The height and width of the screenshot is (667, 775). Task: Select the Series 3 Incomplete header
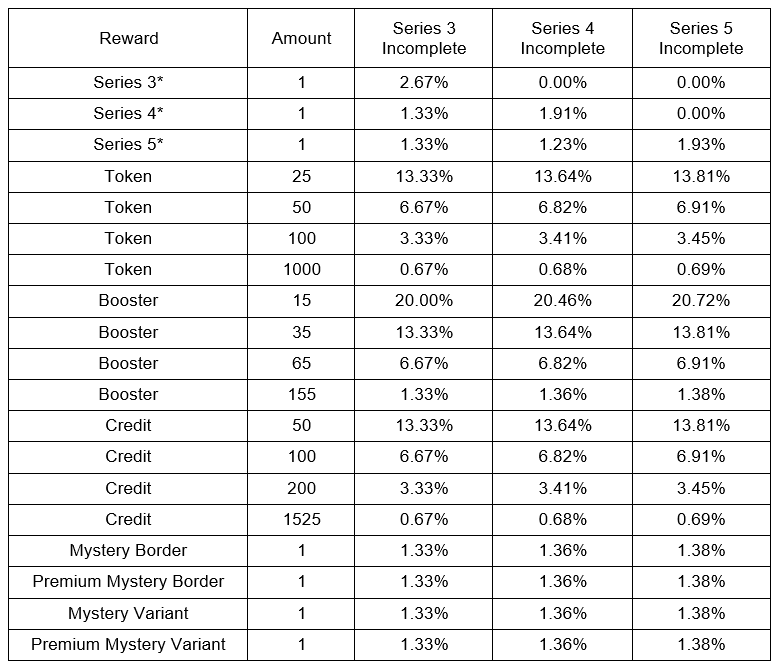(x=423, y=39)
